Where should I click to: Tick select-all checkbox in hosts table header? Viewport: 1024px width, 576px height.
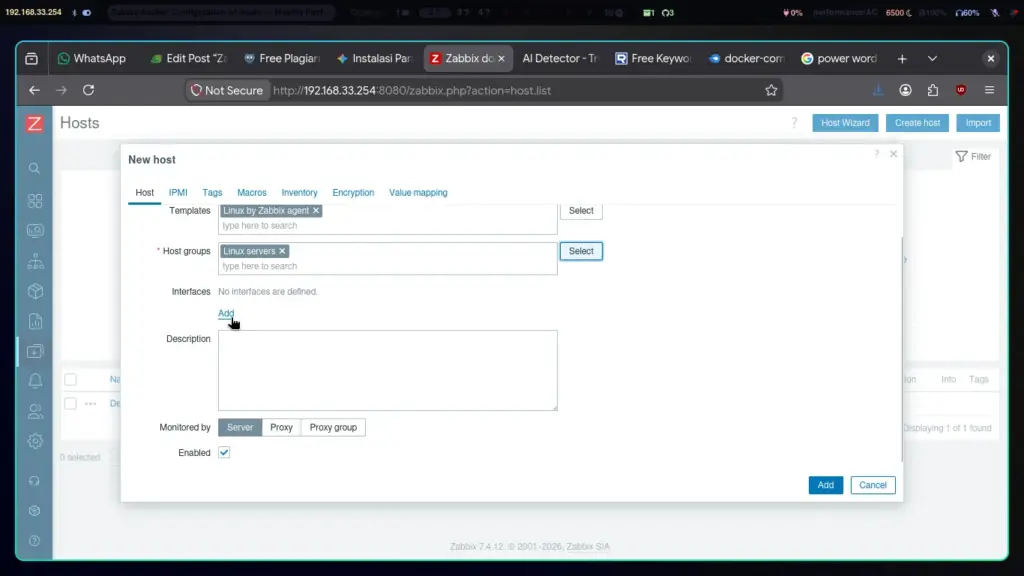click(x=71, y=379)
